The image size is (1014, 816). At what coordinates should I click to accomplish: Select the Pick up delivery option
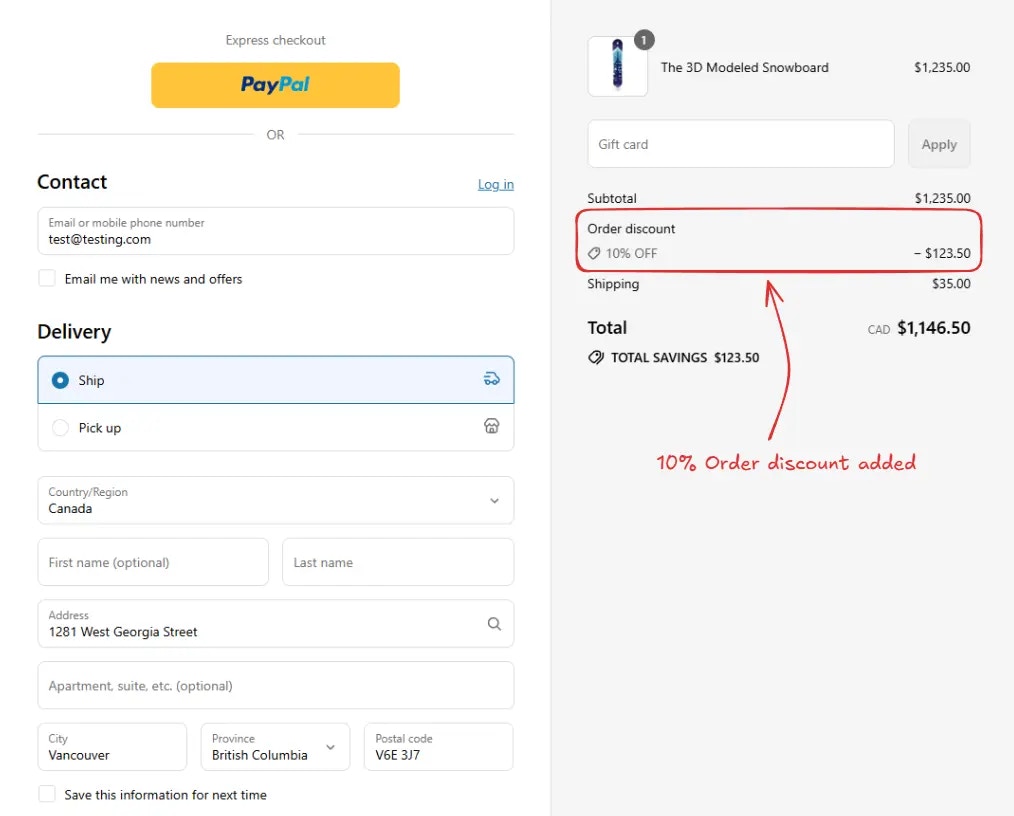pyautogui.click(x=276, y=427)
